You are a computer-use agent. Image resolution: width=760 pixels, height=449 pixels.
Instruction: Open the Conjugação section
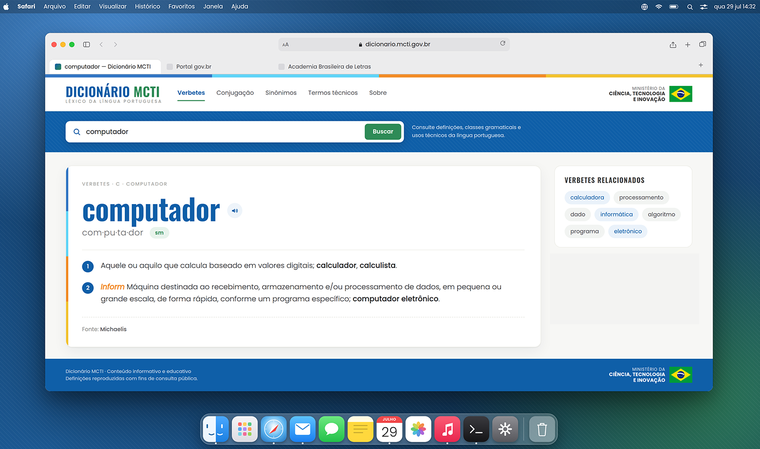[235, 93]
